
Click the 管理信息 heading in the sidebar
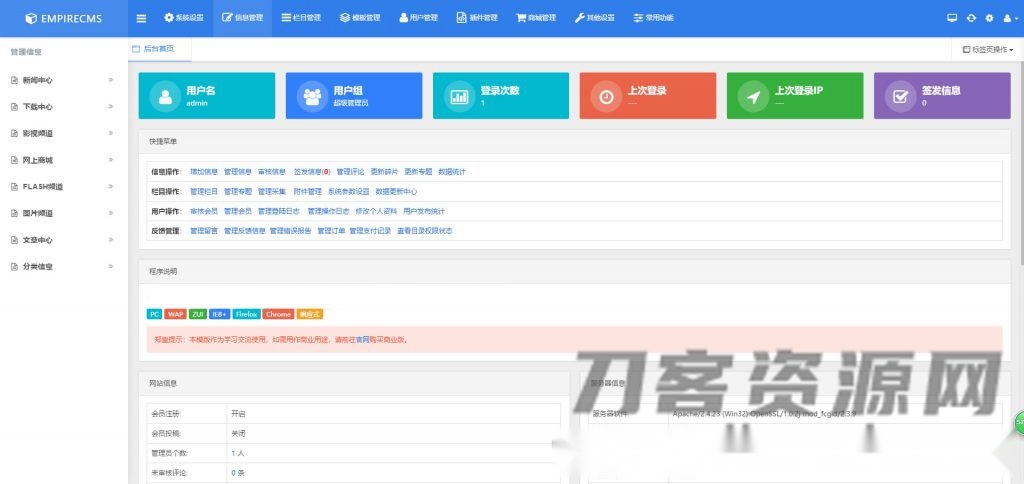tap(26, 52)
